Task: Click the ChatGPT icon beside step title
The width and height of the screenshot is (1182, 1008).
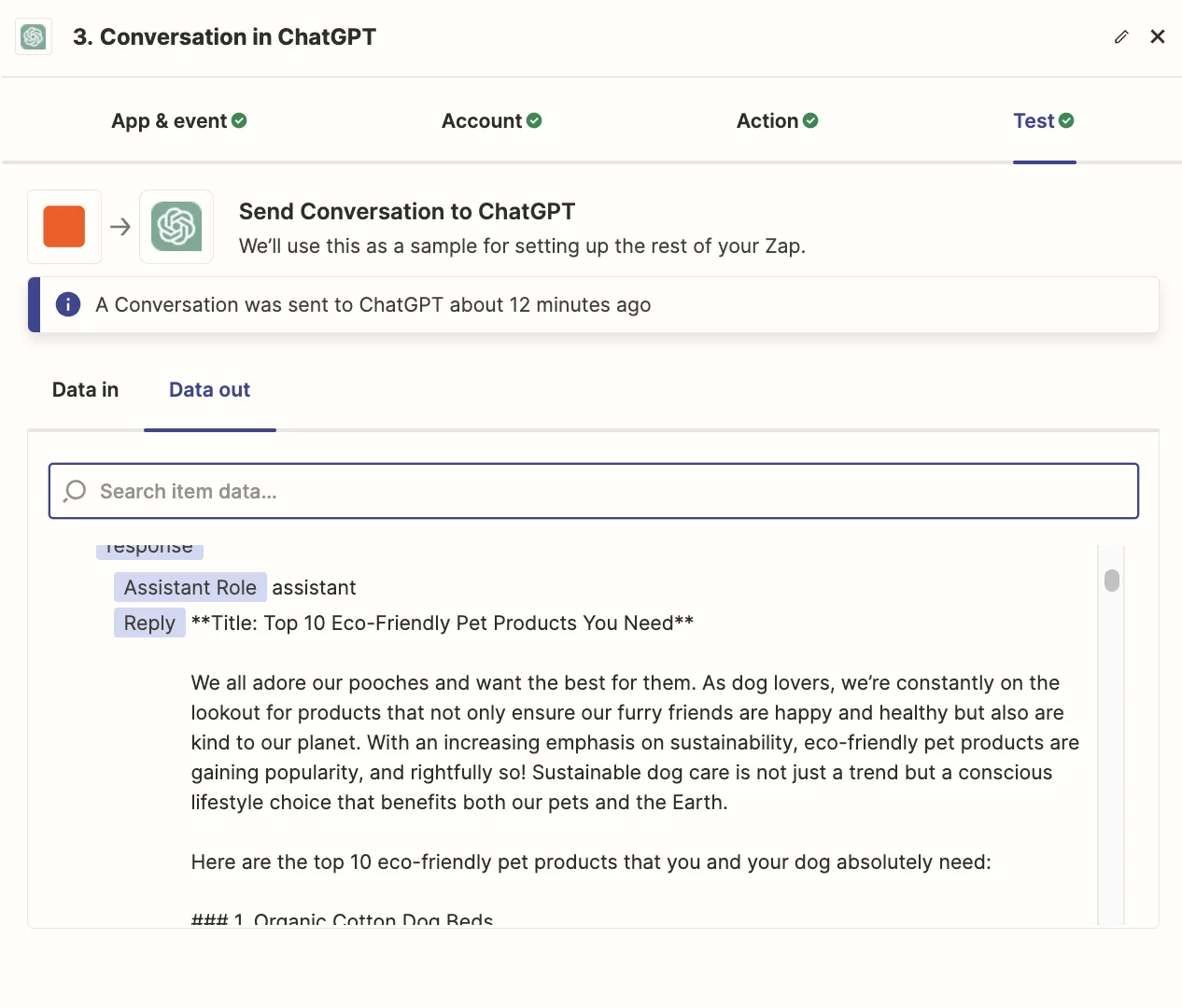Action: pos(34,36)
